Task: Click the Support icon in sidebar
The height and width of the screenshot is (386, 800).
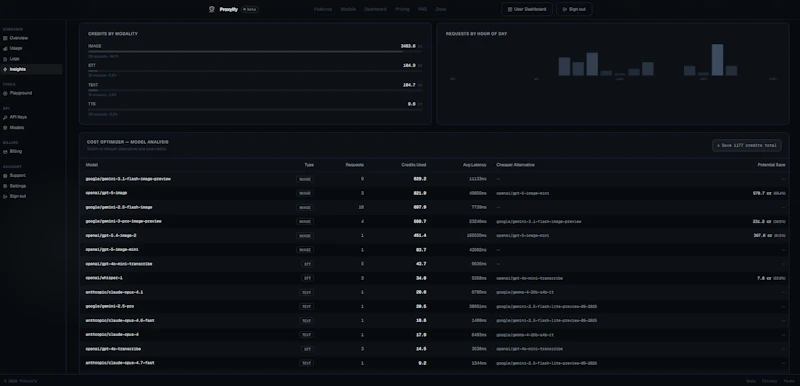Action: (x=5, y=175)
